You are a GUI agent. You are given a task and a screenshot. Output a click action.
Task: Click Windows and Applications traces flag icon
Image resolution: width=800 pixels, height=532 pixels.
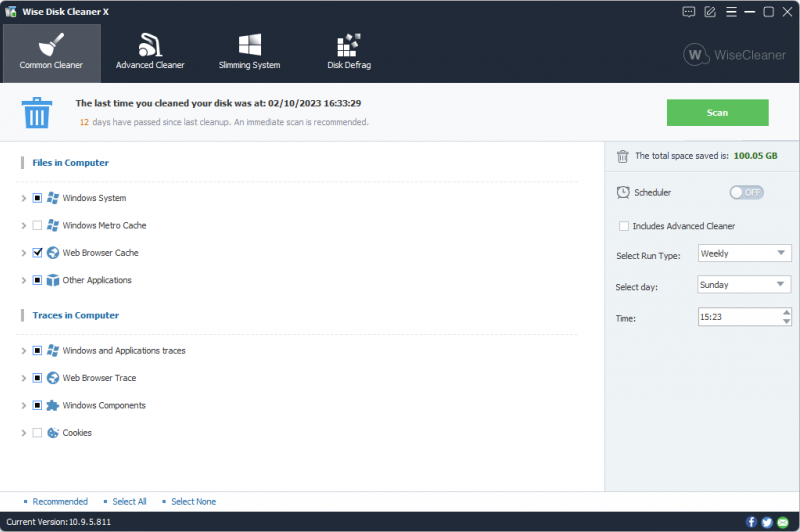coord(53,350)
